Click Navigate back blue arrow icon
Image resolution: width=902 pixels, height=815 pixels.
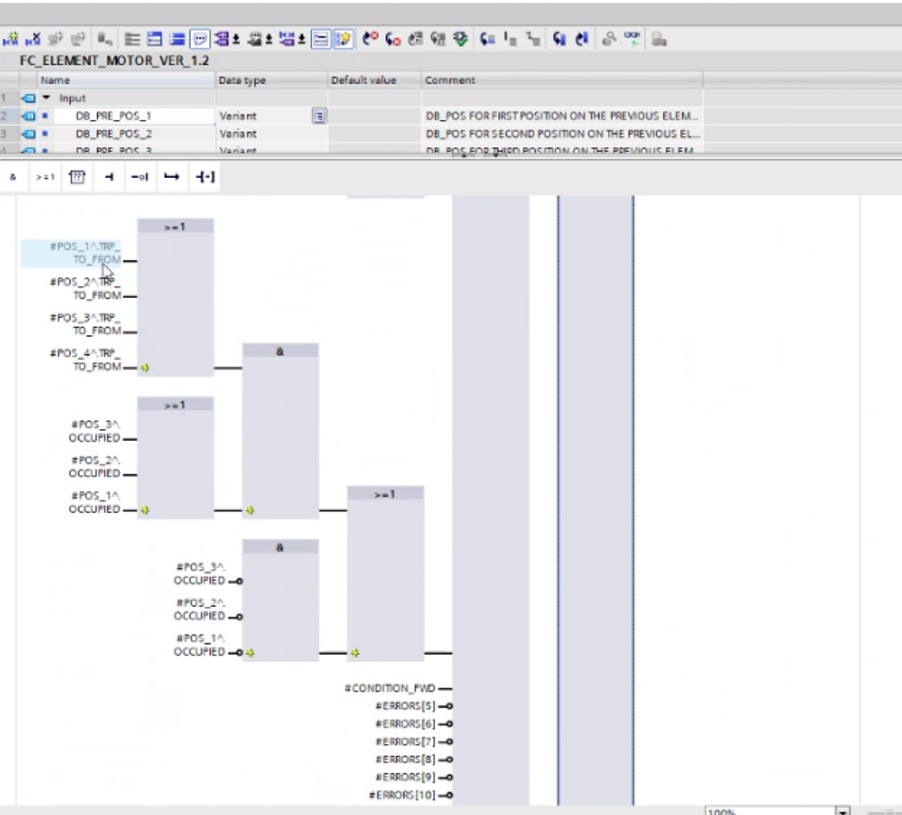559,39
